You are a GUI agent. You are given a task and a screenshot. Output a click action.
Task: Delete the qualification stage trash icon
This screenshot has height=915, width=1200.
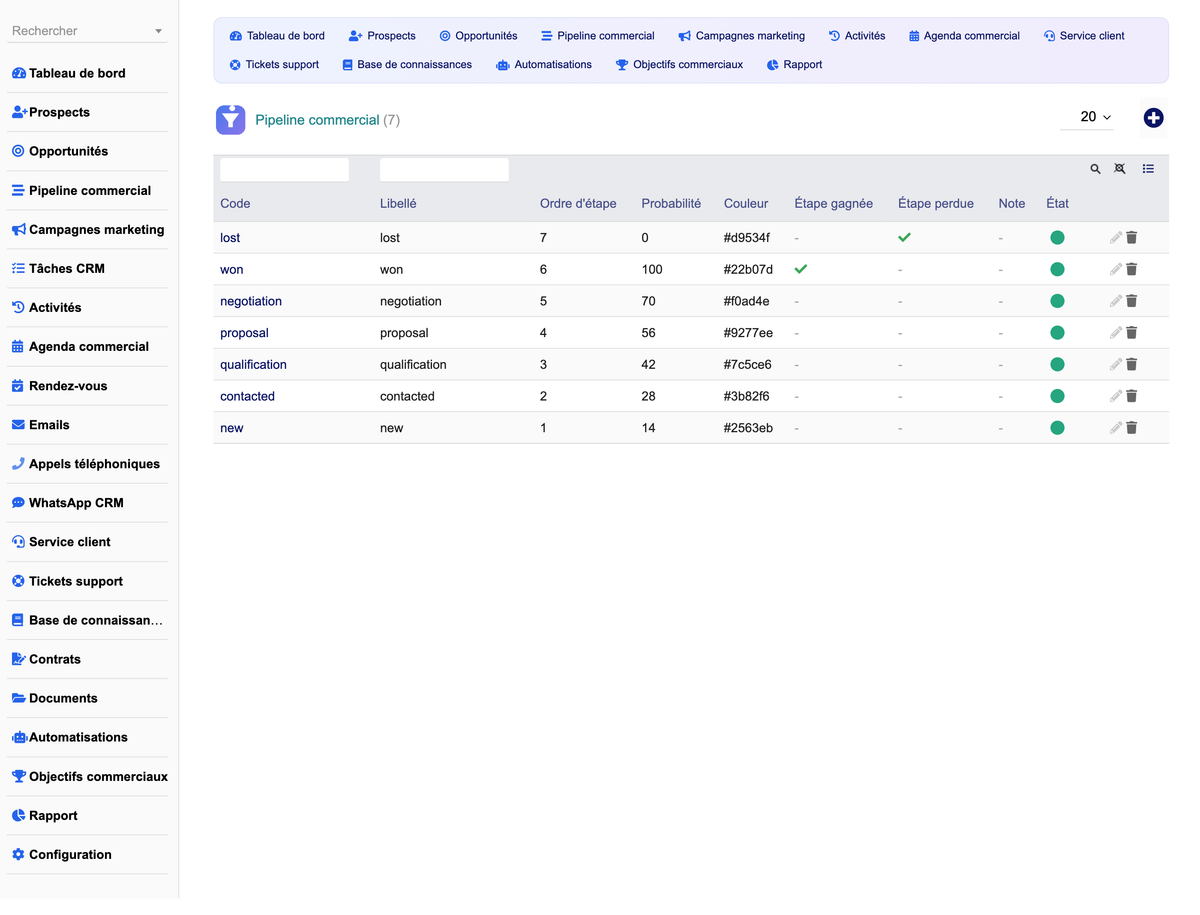[1132, 365]
